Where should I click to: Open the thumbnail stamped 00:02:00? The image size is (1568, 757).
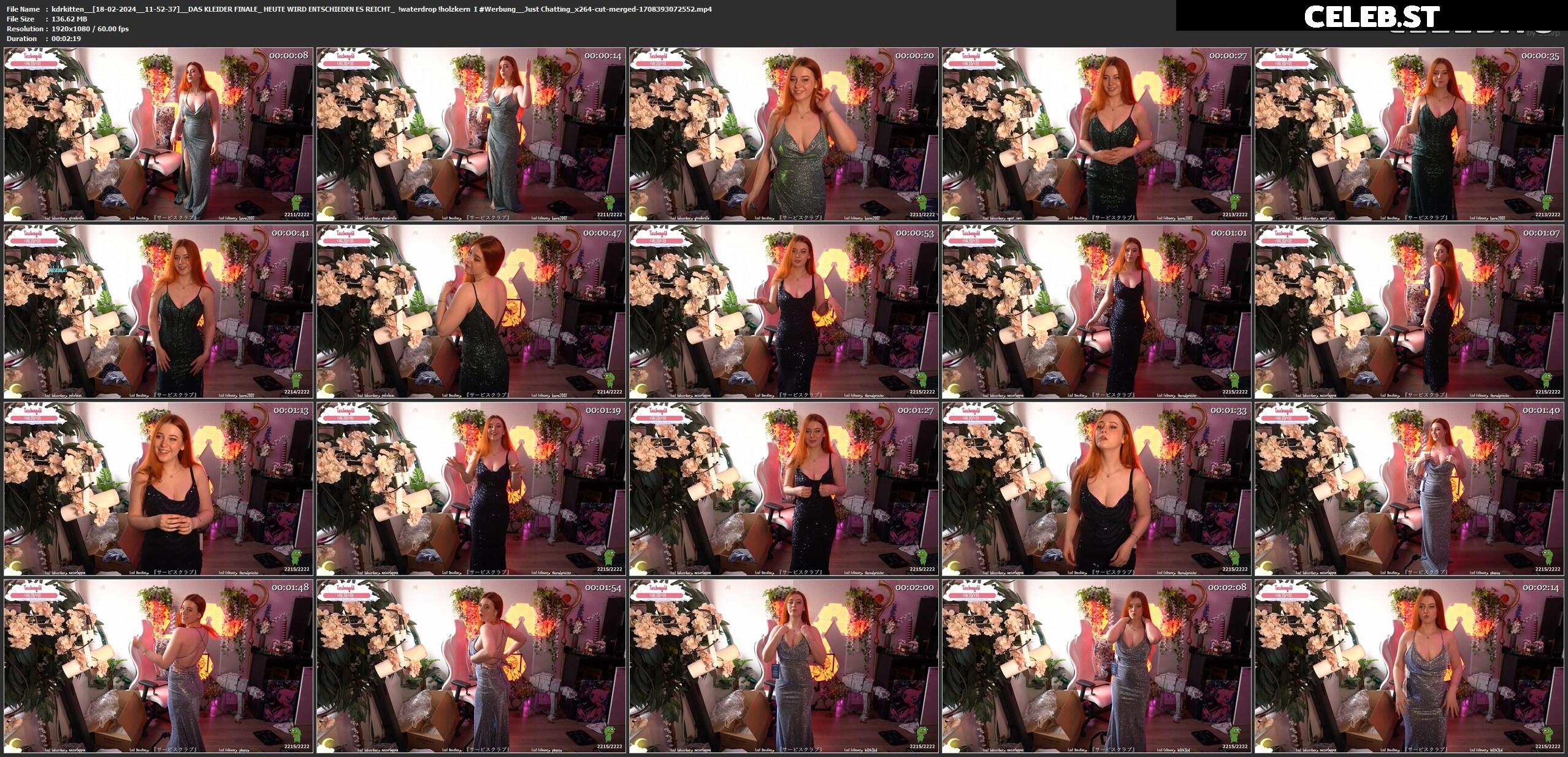click(784, 666)
